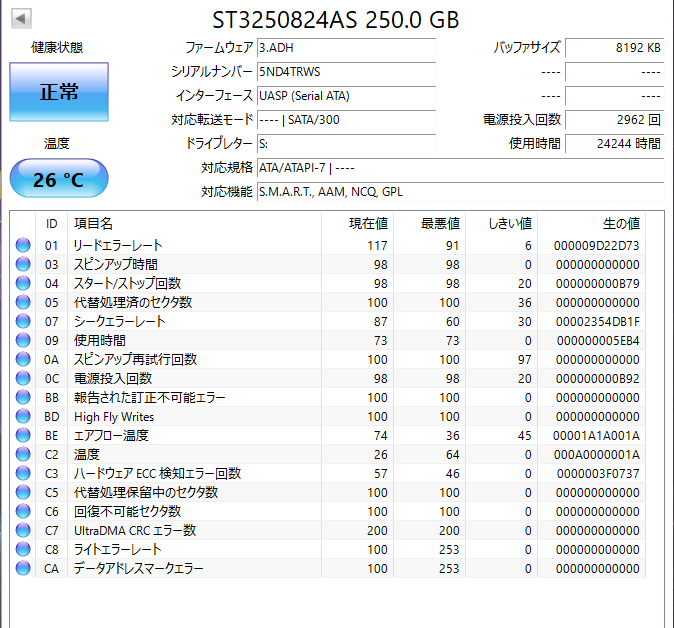Viewport: 674px width, 628px height.
Task: Click raw value 000009D22D73
Action: coord(597,245)
